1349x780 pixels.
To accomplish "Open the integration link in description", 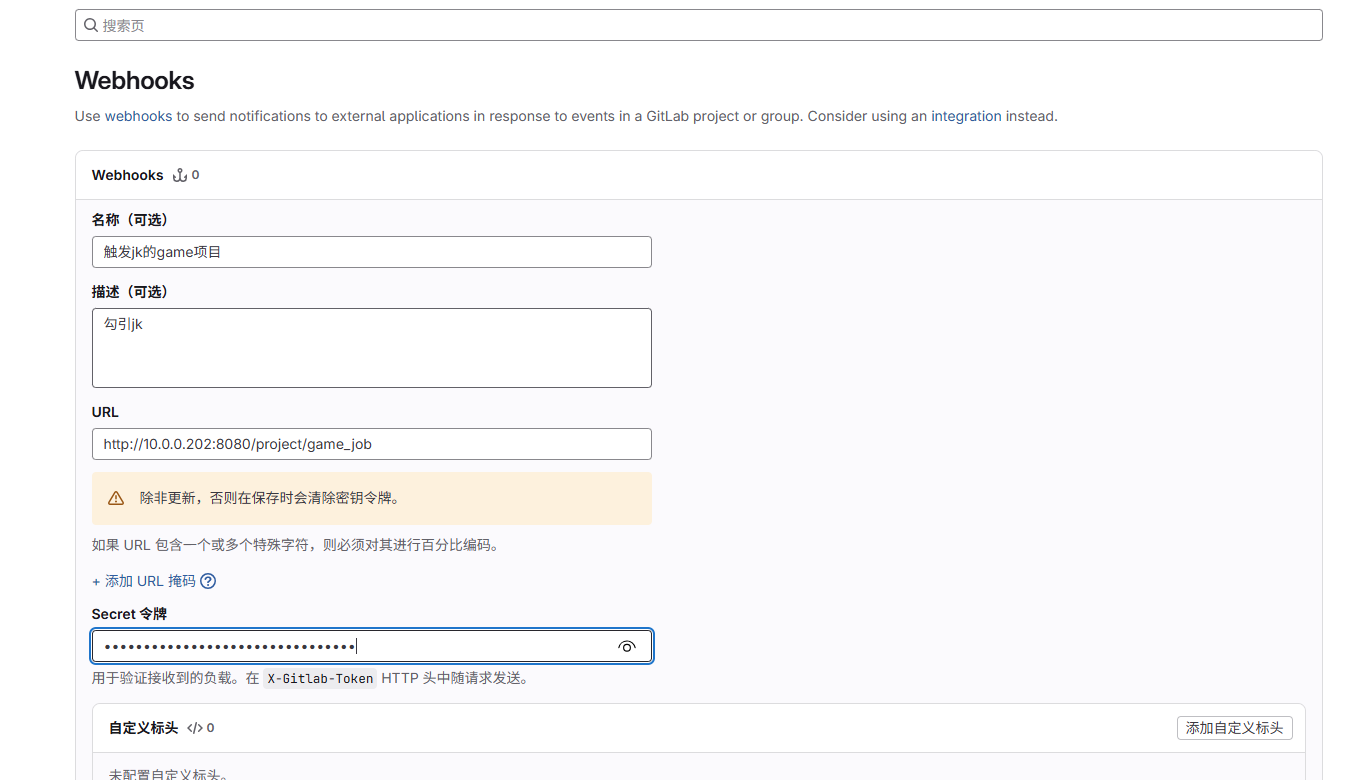I will (966, 116).
